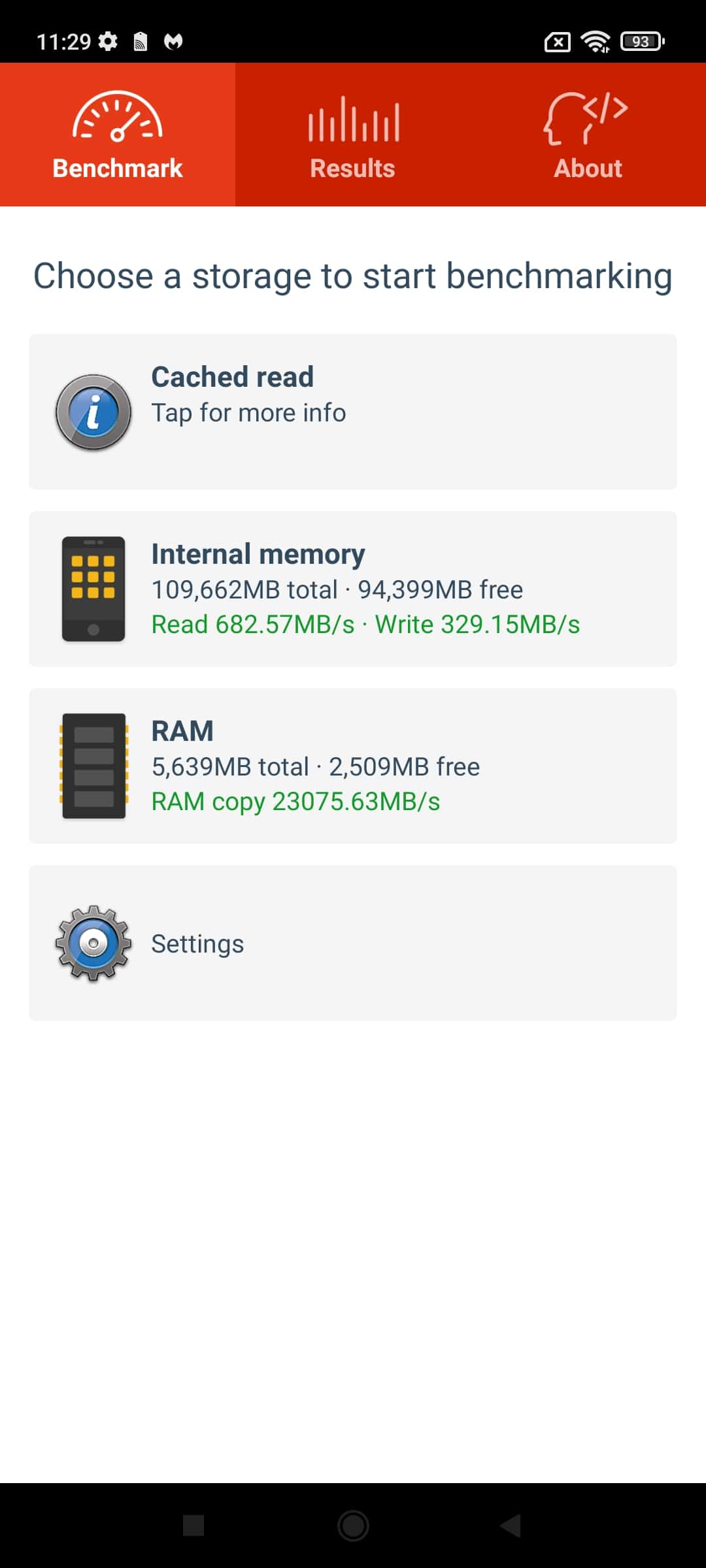Tap the blue info icon for Cached read

(93, 412)
